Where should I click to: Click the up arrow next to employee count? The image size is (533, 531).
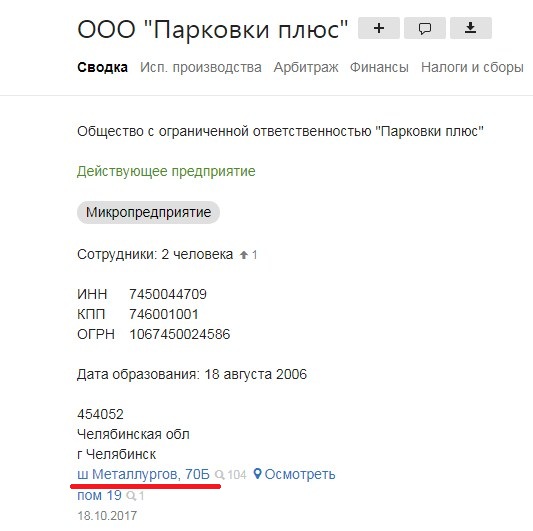244,255
